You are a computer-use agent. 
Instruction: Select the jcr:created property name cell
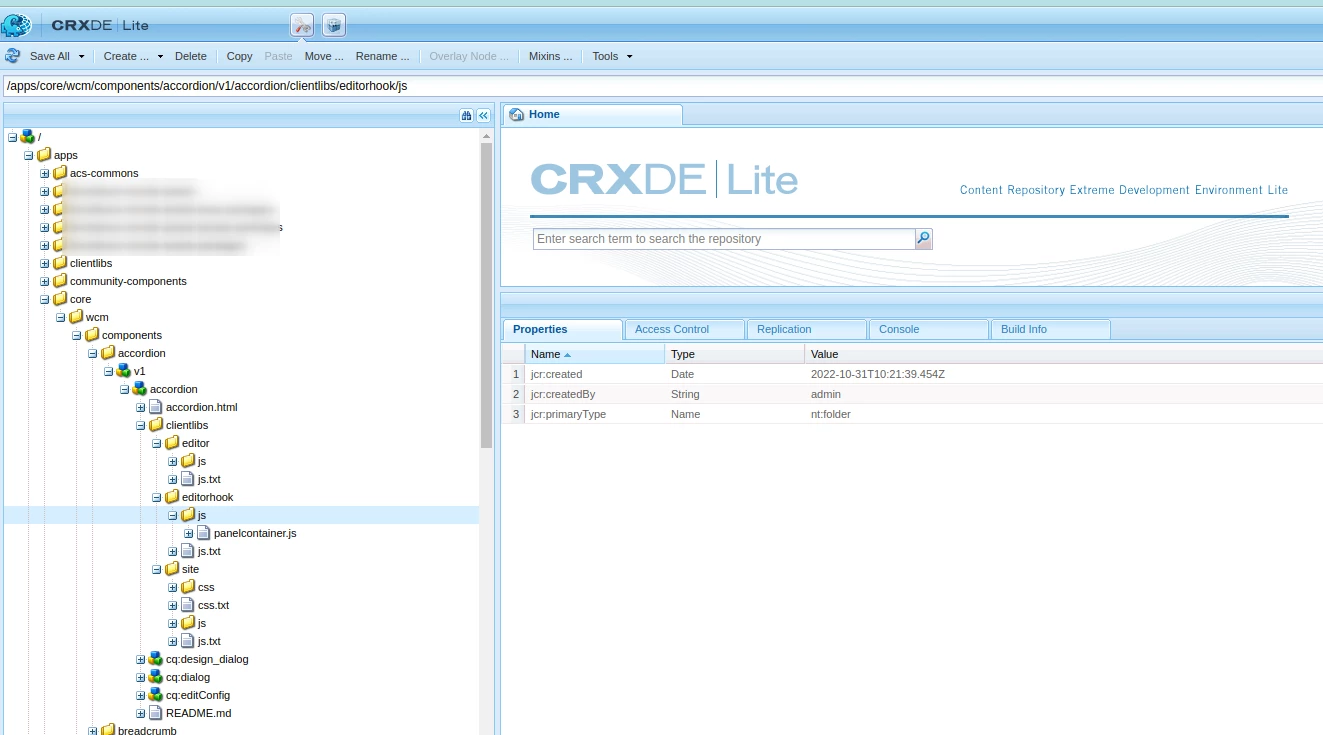[x=594, y=374]
